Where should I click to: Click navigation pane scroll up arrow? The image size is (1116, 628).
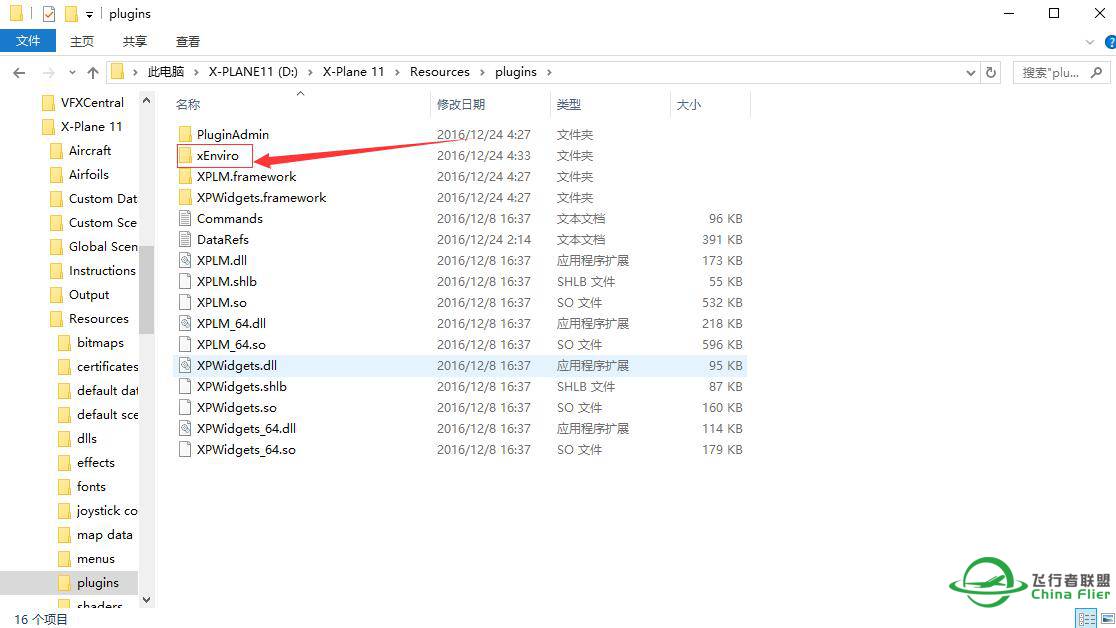pos(147,100)
